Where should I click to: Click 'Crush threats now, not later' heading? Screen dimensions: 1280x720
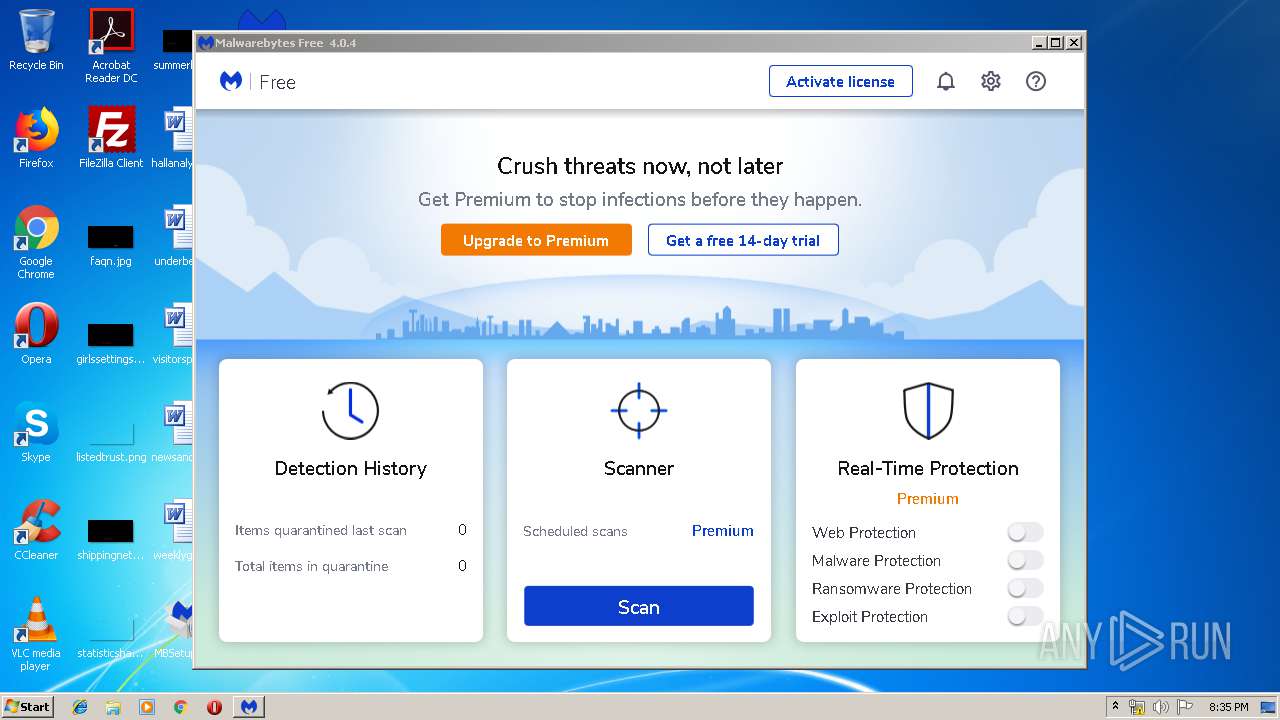pyautogui.click(x=640, y=166)
